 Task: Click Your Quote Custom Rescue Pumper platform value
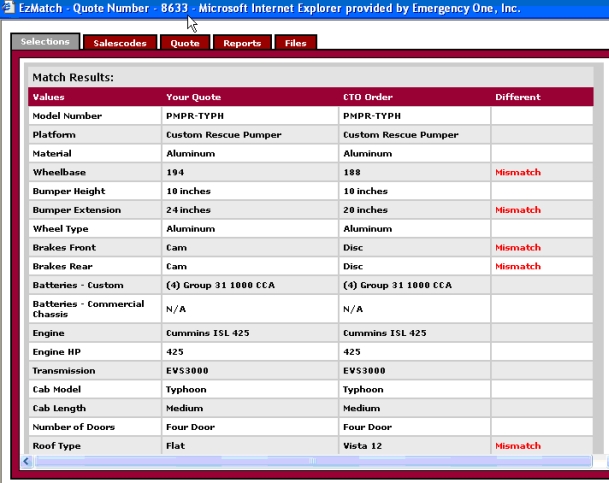(224, 135)
